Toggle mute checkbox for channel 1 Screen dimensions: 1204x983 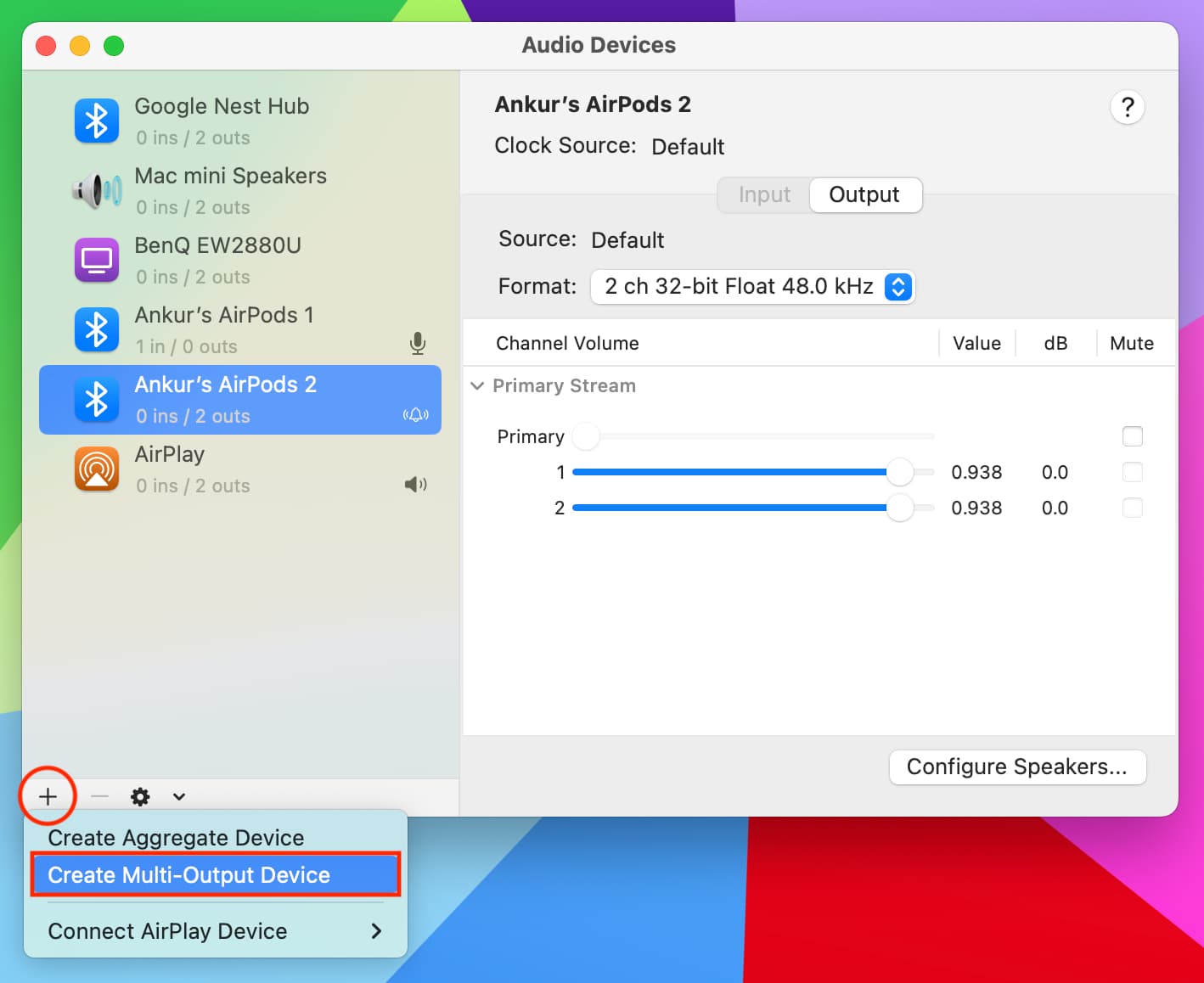pos(1132,472)
